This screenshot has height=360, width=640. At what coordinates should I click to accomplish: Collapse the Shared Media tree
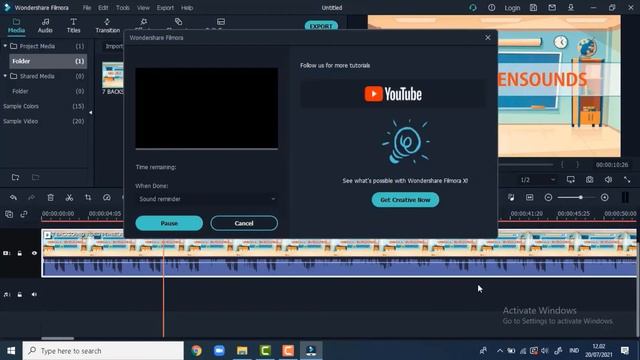(x=5, y=76)
